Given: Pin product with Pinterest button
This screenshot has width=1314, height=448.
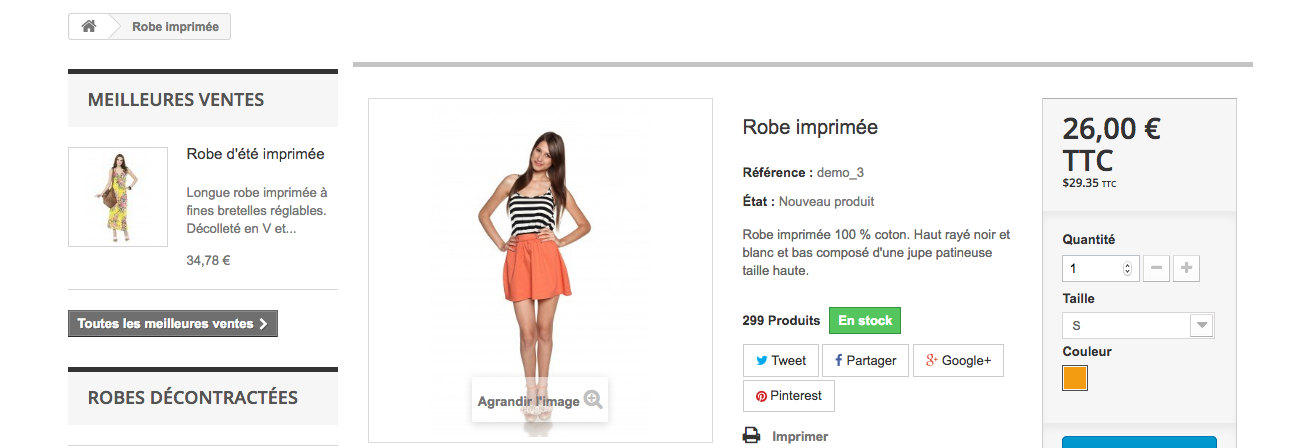Looking at the screenshot, I should 788,396.
